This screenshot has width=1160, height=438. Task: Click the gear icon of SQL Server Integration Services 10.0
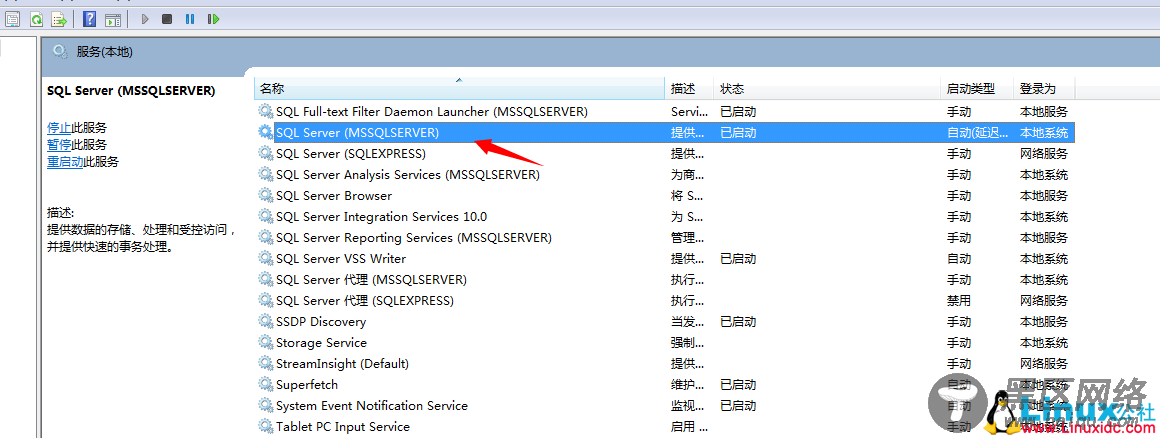coord(265,217)
